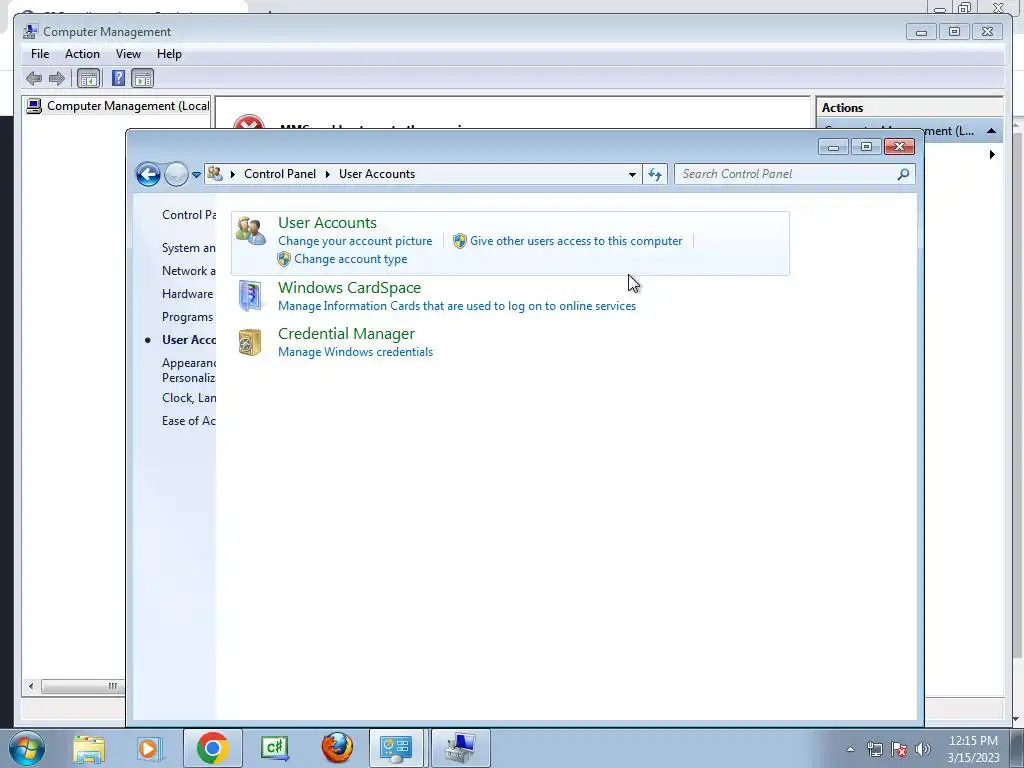The image size is (1024, 768).
Task: Go to Control Panel Home in sidebar
Action: tap(189, 215)
